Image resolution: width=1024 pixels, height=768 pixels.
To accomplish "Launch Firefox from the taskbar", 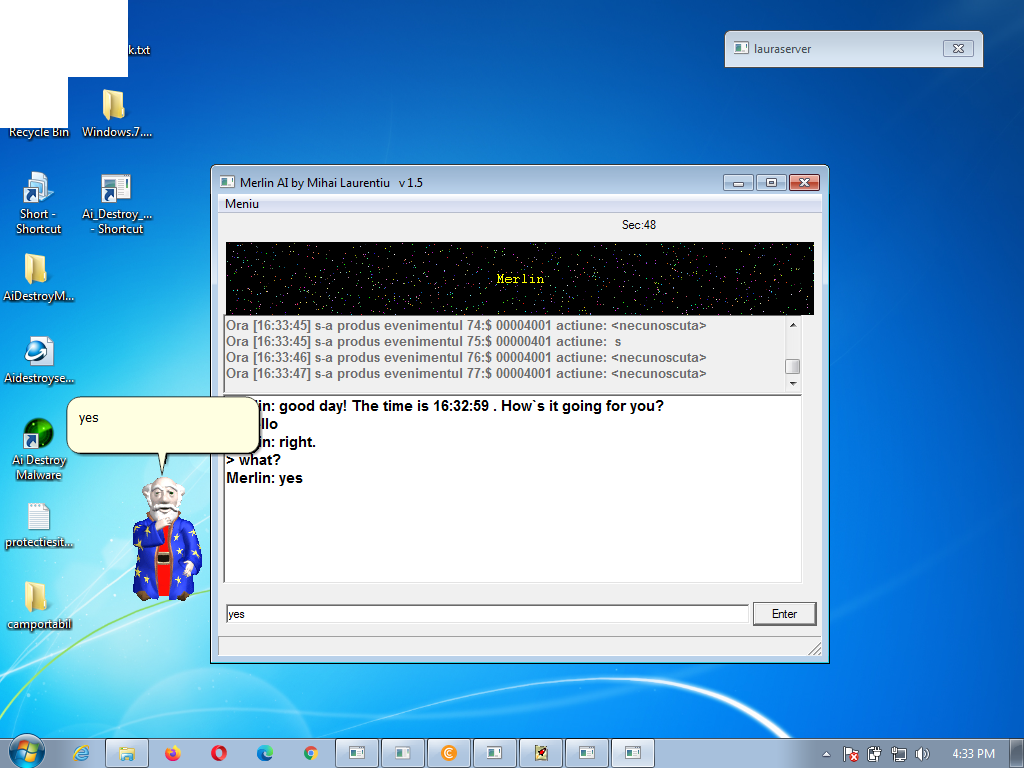I will point(173,753).
